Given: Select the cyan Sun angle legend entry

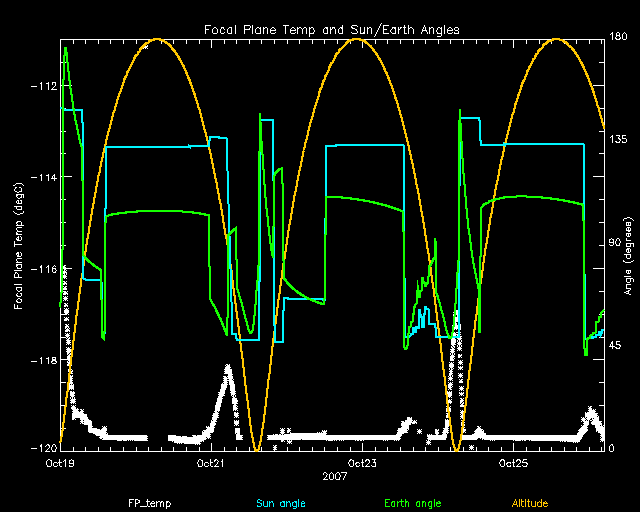Looking at the screenshot, I should pos(279,502).
